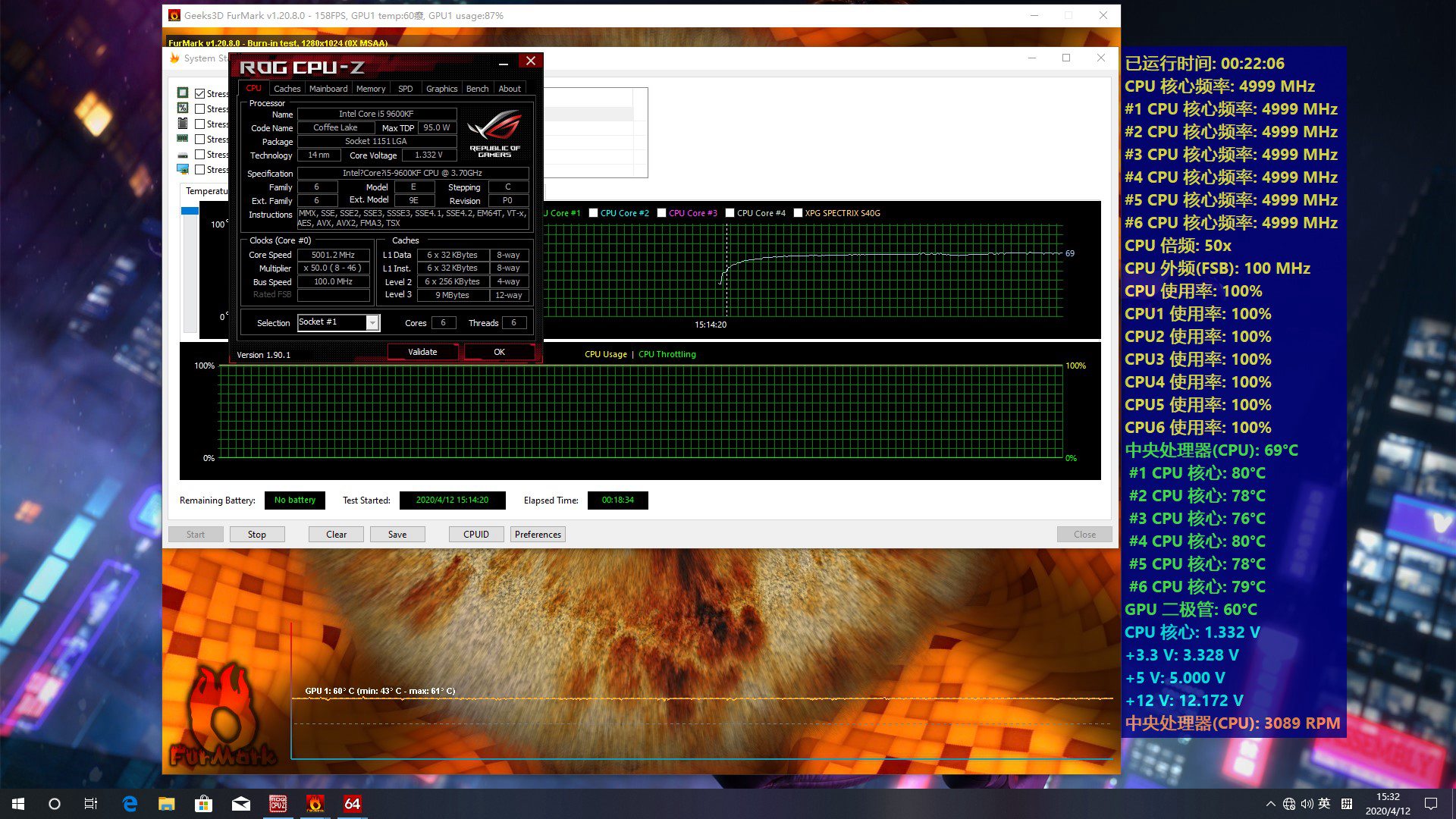Open the Microsoft Store taskbar icon
The width and height of the screenshot is (1456, 819).
click(x=203, y=804)
